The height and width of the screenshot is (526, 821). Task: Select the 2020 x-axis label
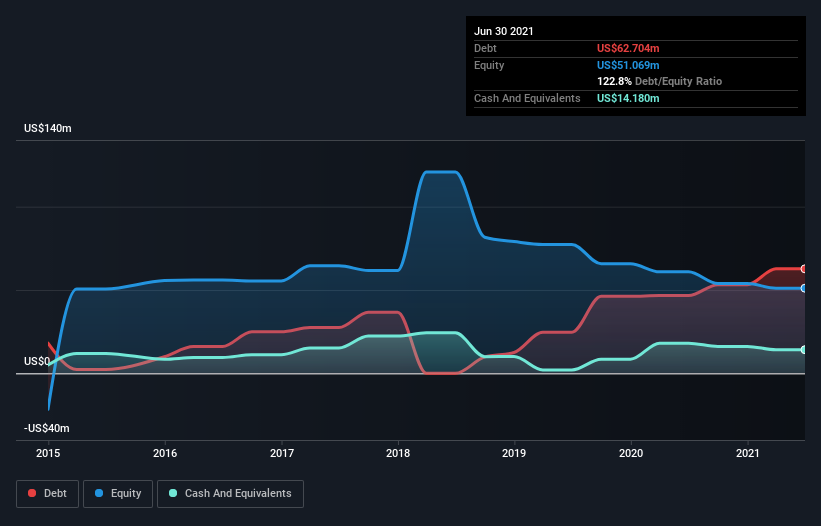631,453
